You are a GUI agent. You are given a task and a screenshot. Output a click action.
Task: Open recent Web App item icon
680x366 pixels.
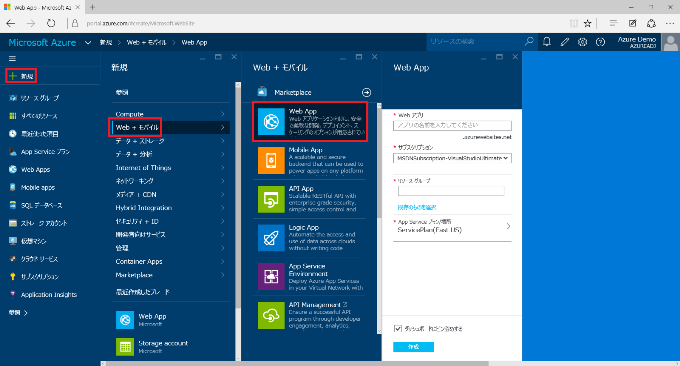coord(125,320)
